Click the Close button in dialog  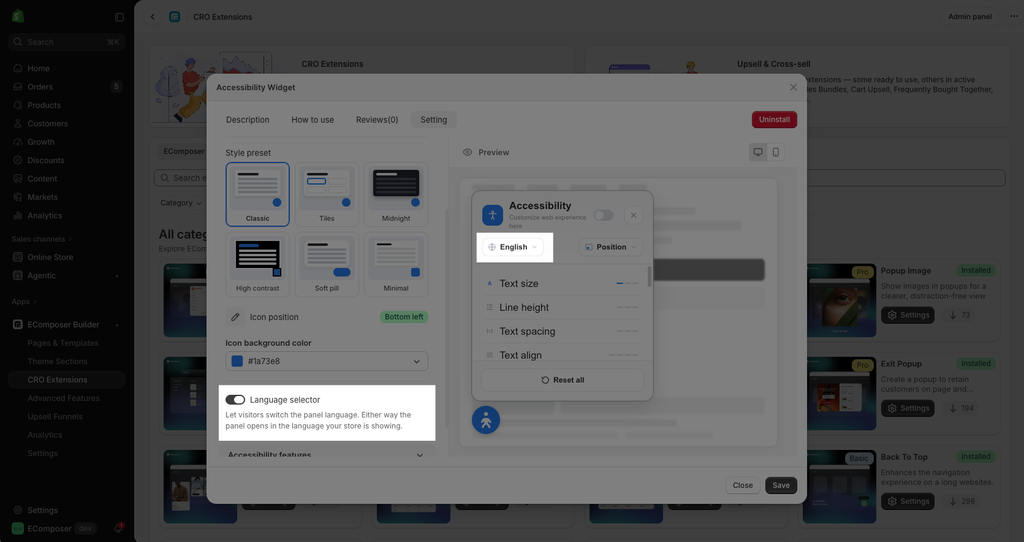(x=743, y=485)
